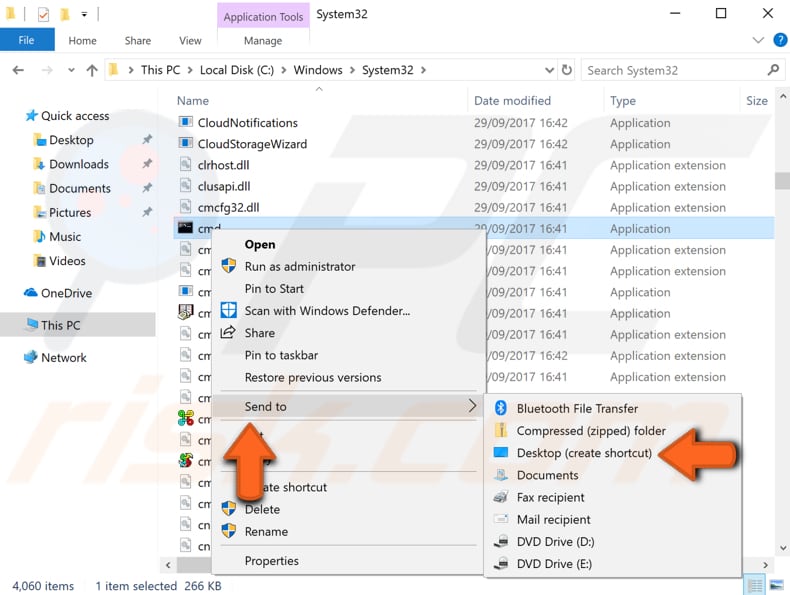
Task: Go up one folder level arrow
Action: 92,70
